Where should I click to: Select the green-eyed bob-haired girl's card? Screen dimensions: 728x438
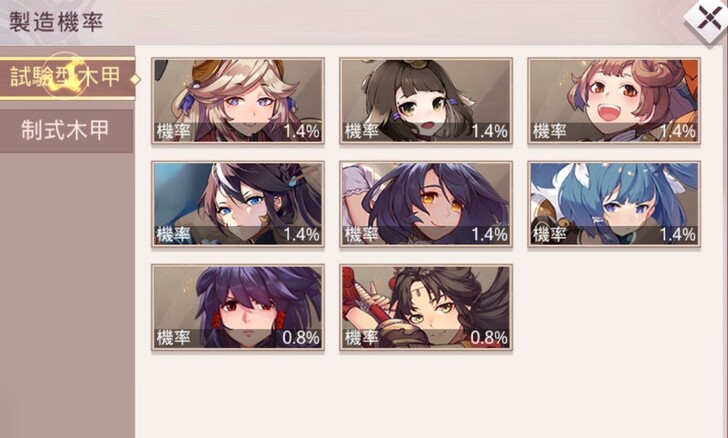coord(426,100)
